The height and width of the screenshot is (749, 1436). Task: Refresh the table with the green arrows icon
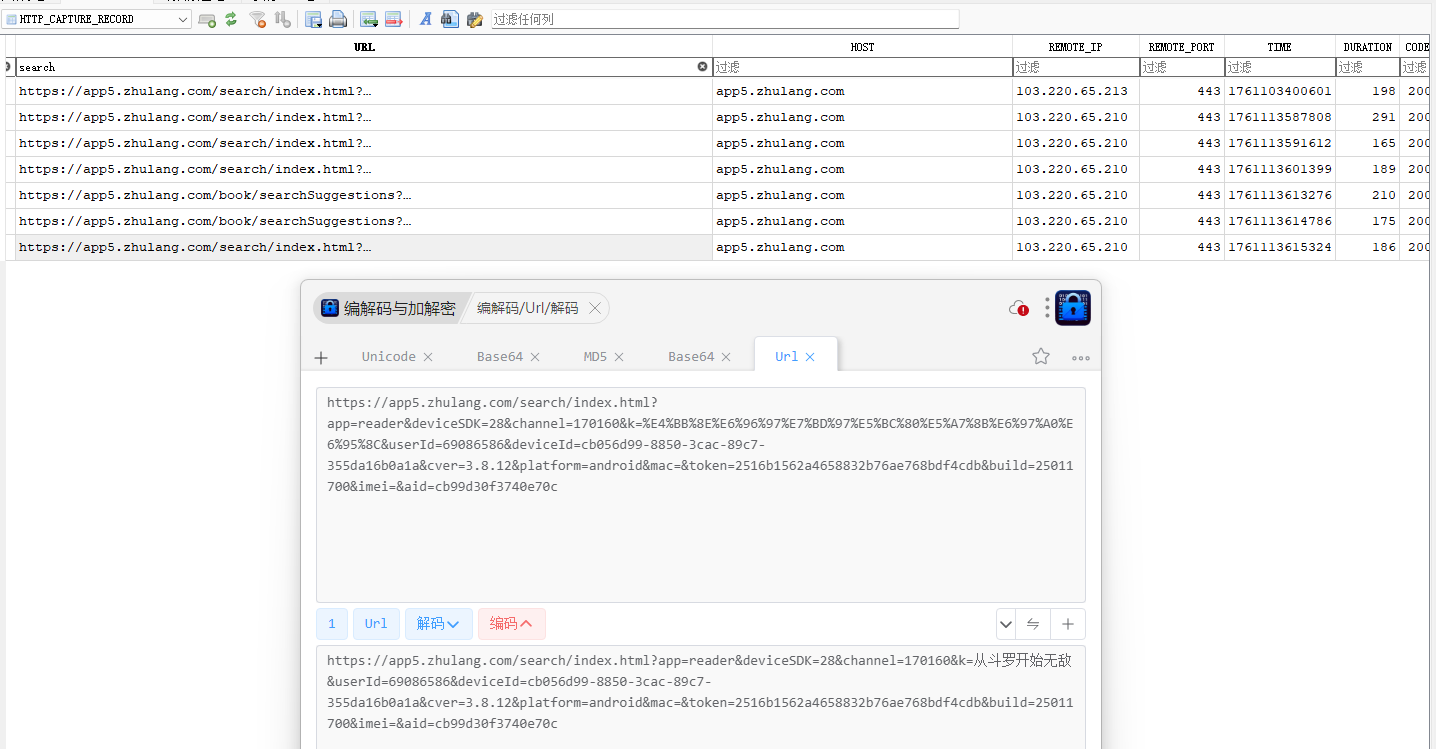(x=231, y=19)
